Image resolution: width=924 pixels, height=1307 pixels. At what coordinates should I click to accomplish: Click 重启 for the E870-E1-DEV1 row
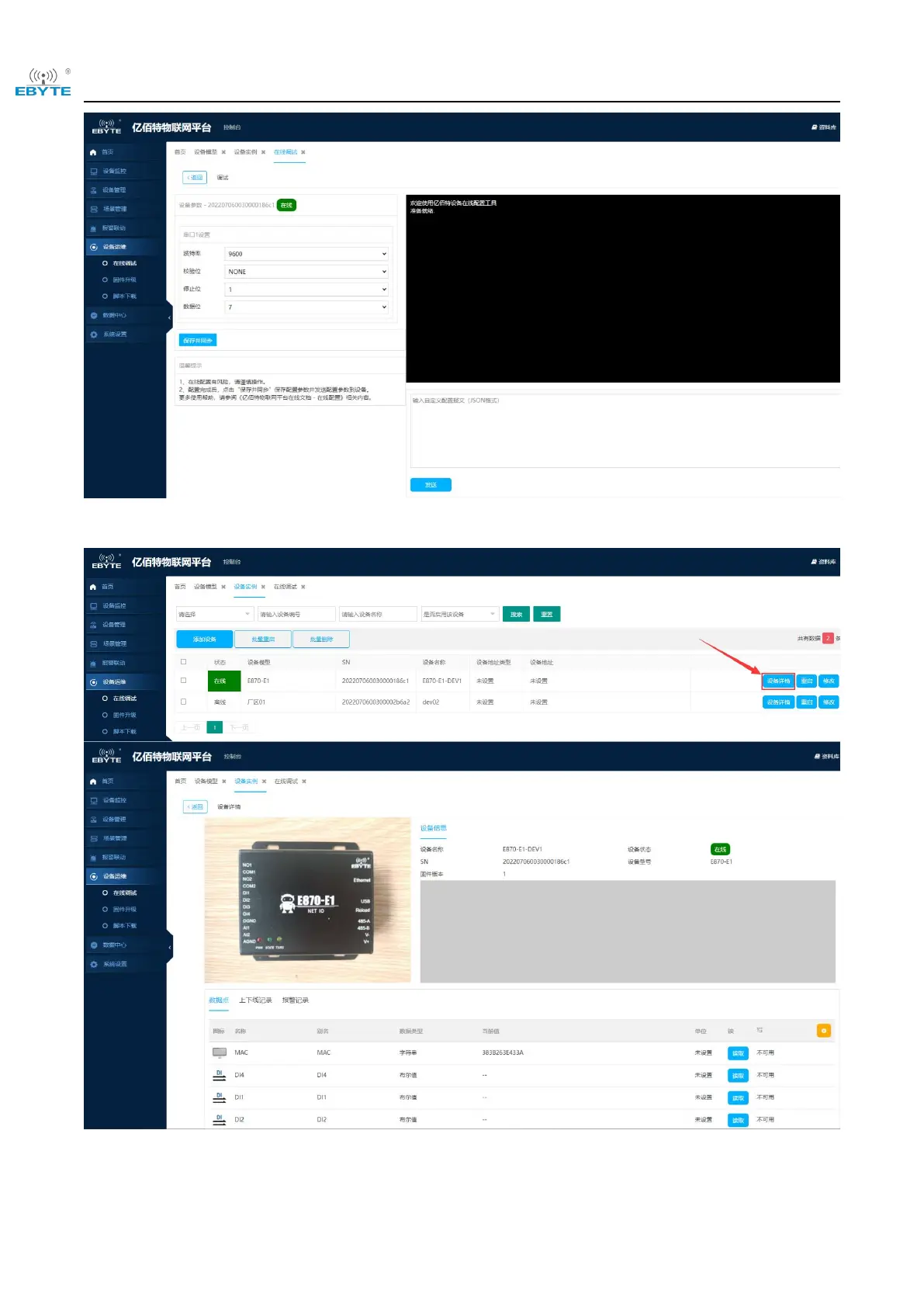point(807,681)
